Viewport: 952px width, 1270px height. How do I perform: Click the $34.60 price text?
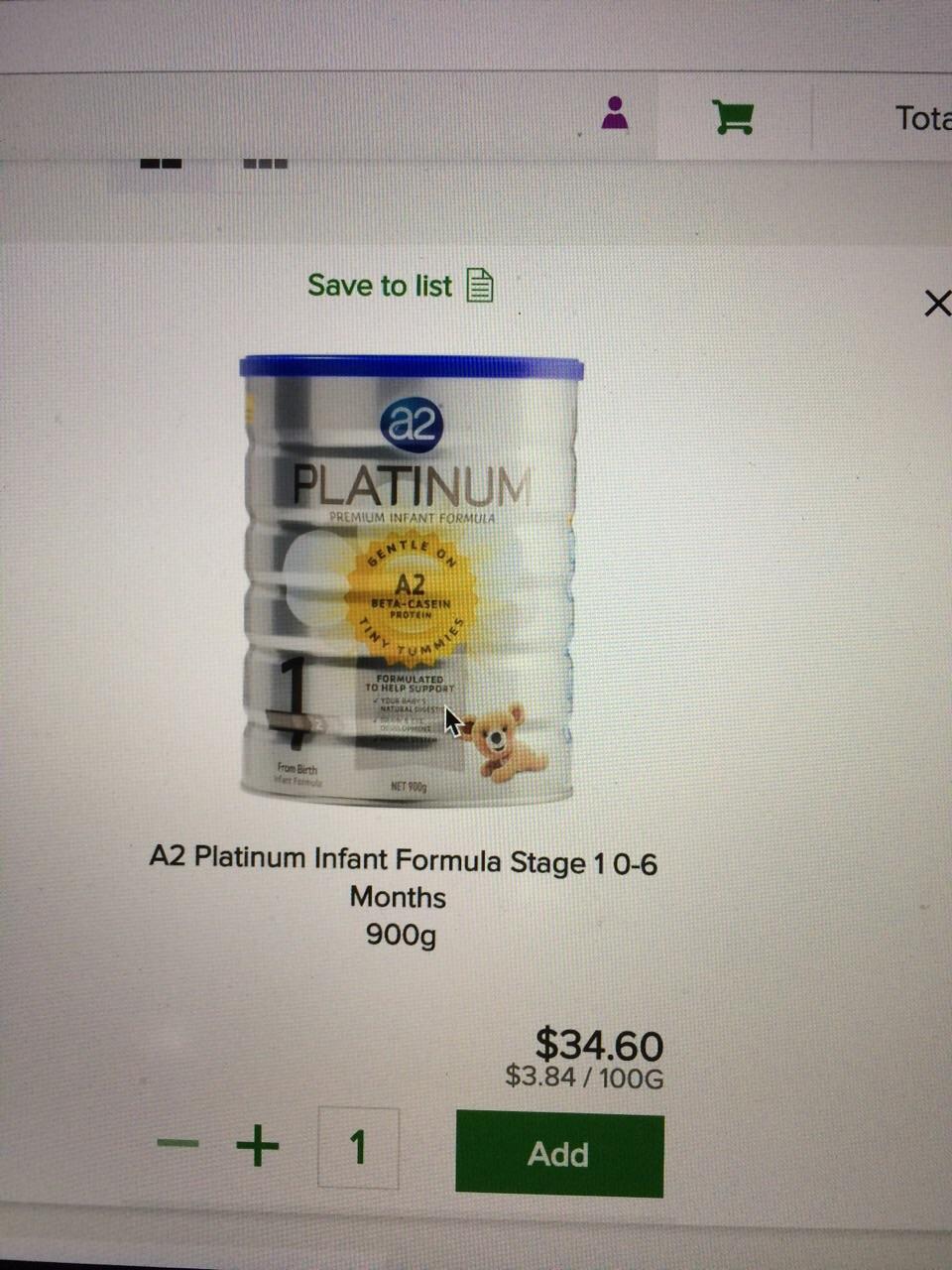tap(599, 1045)
